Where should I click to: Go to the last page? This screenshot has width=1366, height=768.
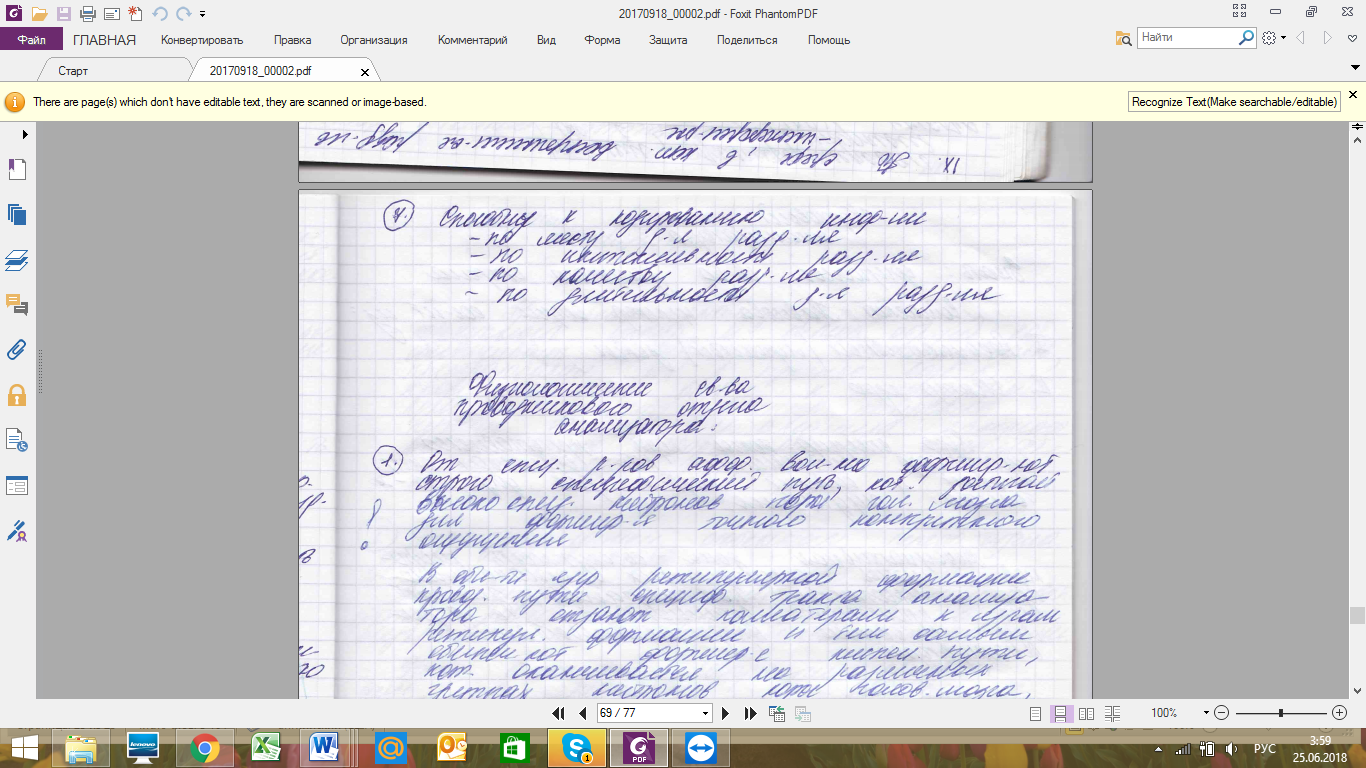pos(750,713)
